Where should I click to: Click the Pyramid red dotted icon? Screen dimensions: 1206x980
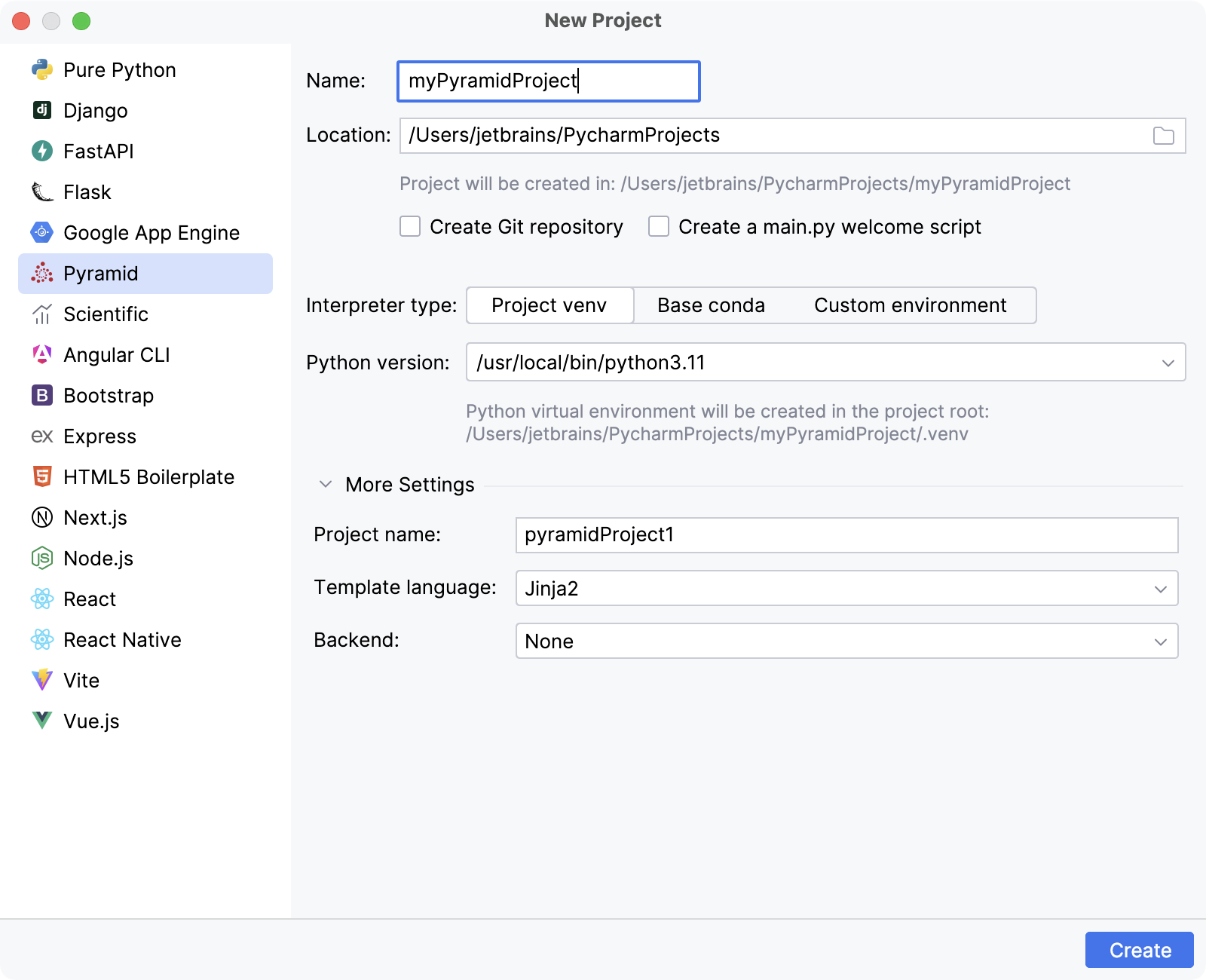(x=42, y=274)
